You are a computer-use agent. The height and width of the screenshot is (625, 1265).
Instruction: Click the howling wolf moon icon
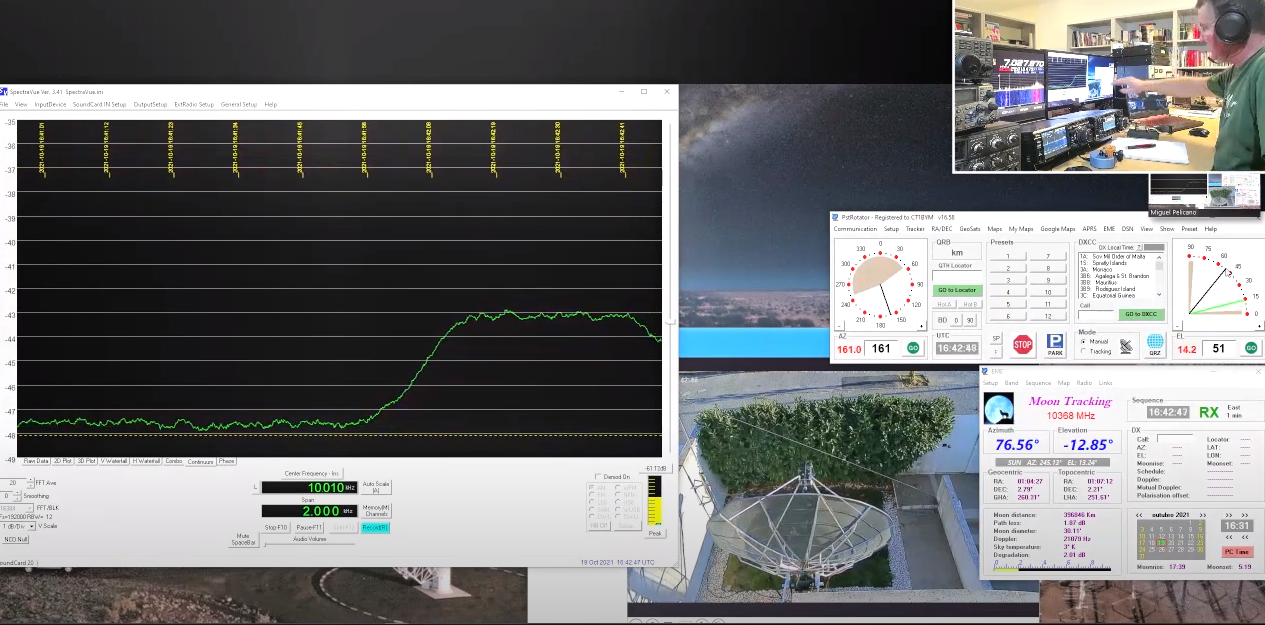point(998,409)
